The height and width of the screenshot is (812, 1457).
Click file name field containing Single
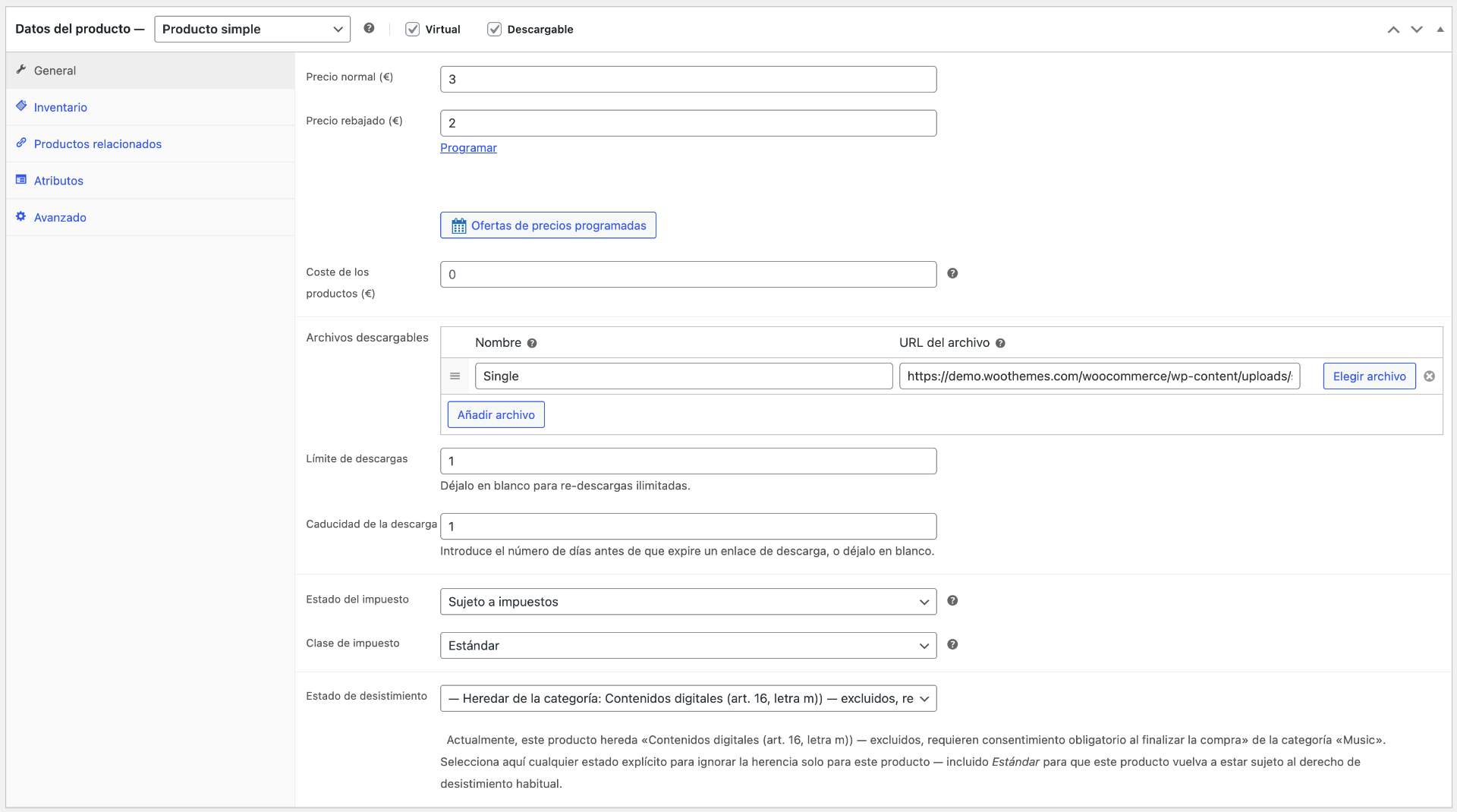coord(684,376)
